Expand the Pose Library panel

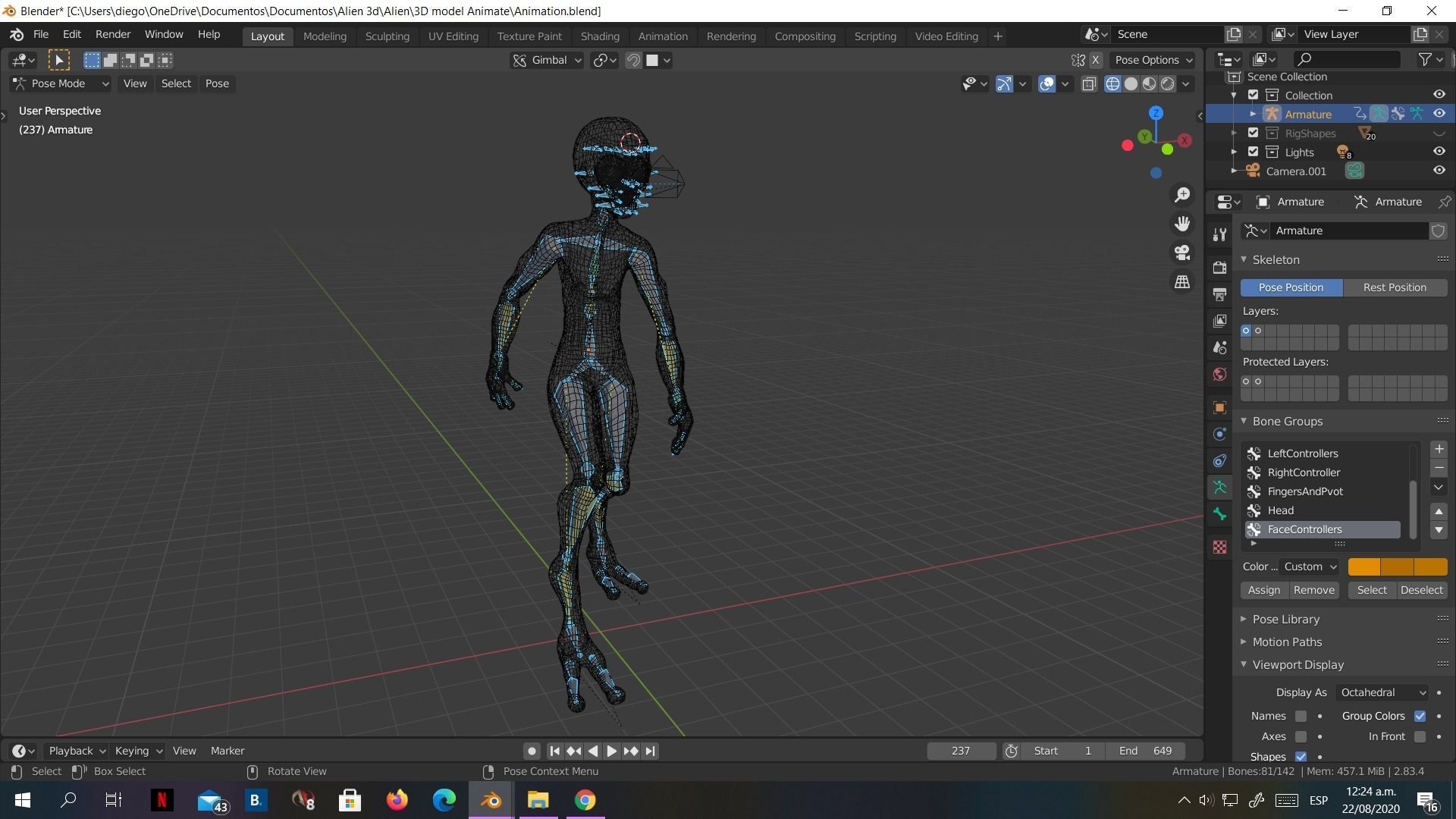(1285, 619)
